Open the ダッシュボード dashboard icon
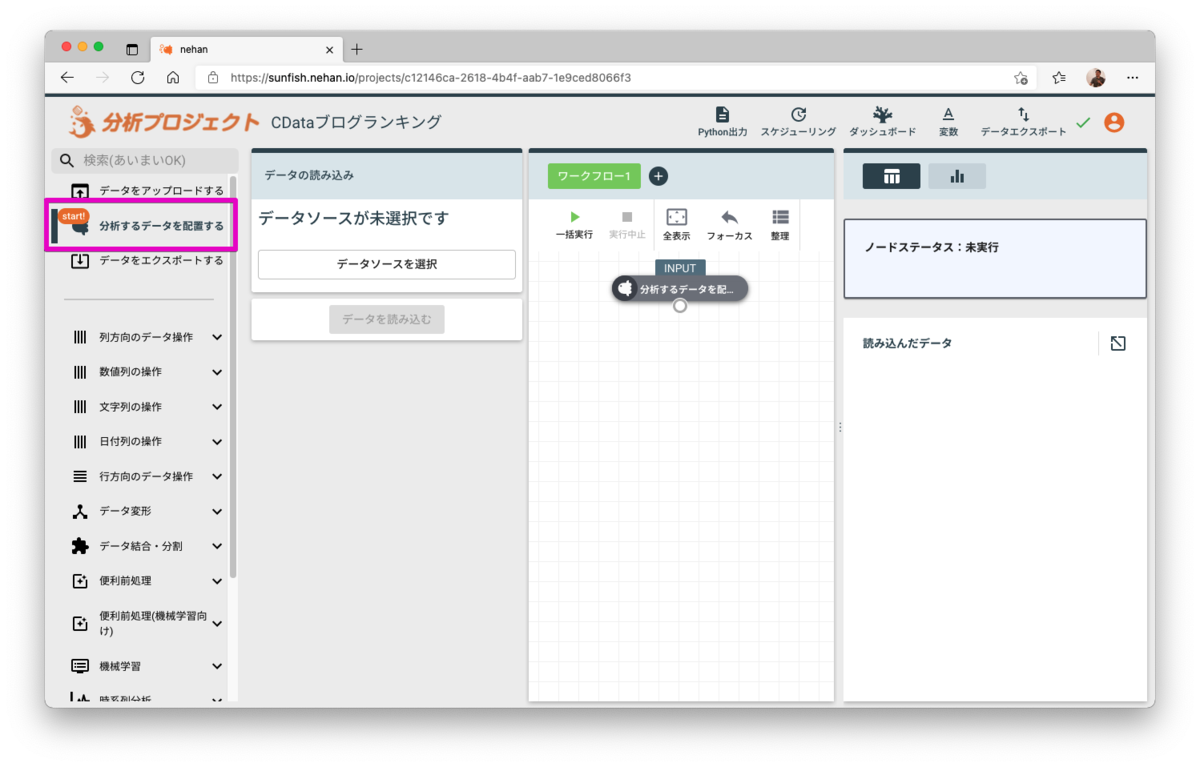 [882, 118]
